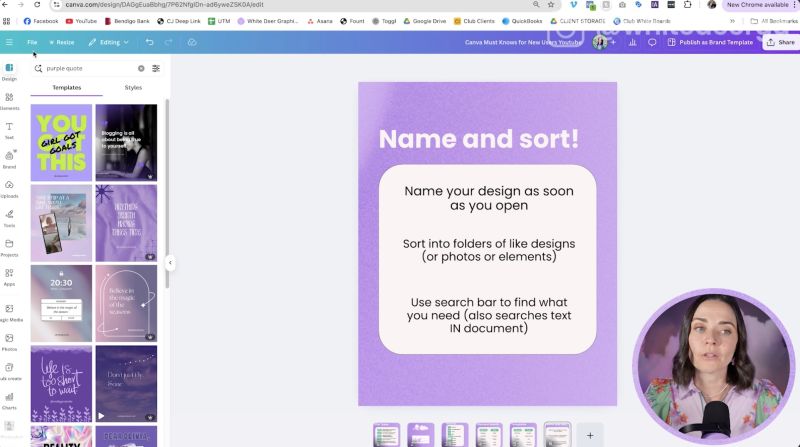Open the File menu
Screen dimensions: 800x447
32,42
